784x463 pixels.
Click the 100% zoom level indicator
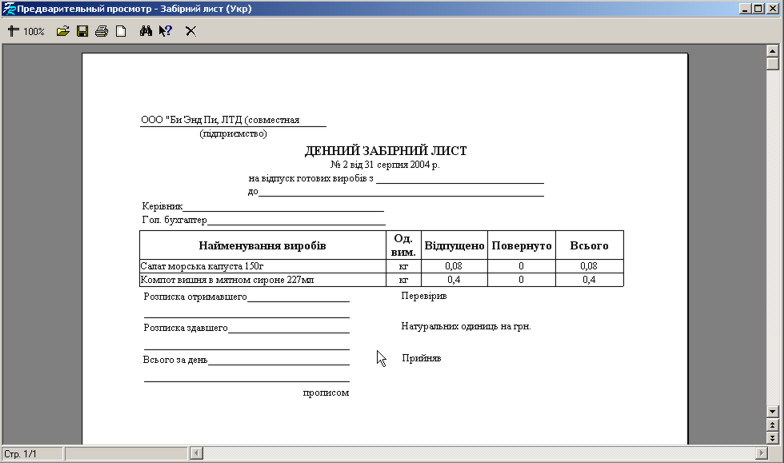[34, 32]
